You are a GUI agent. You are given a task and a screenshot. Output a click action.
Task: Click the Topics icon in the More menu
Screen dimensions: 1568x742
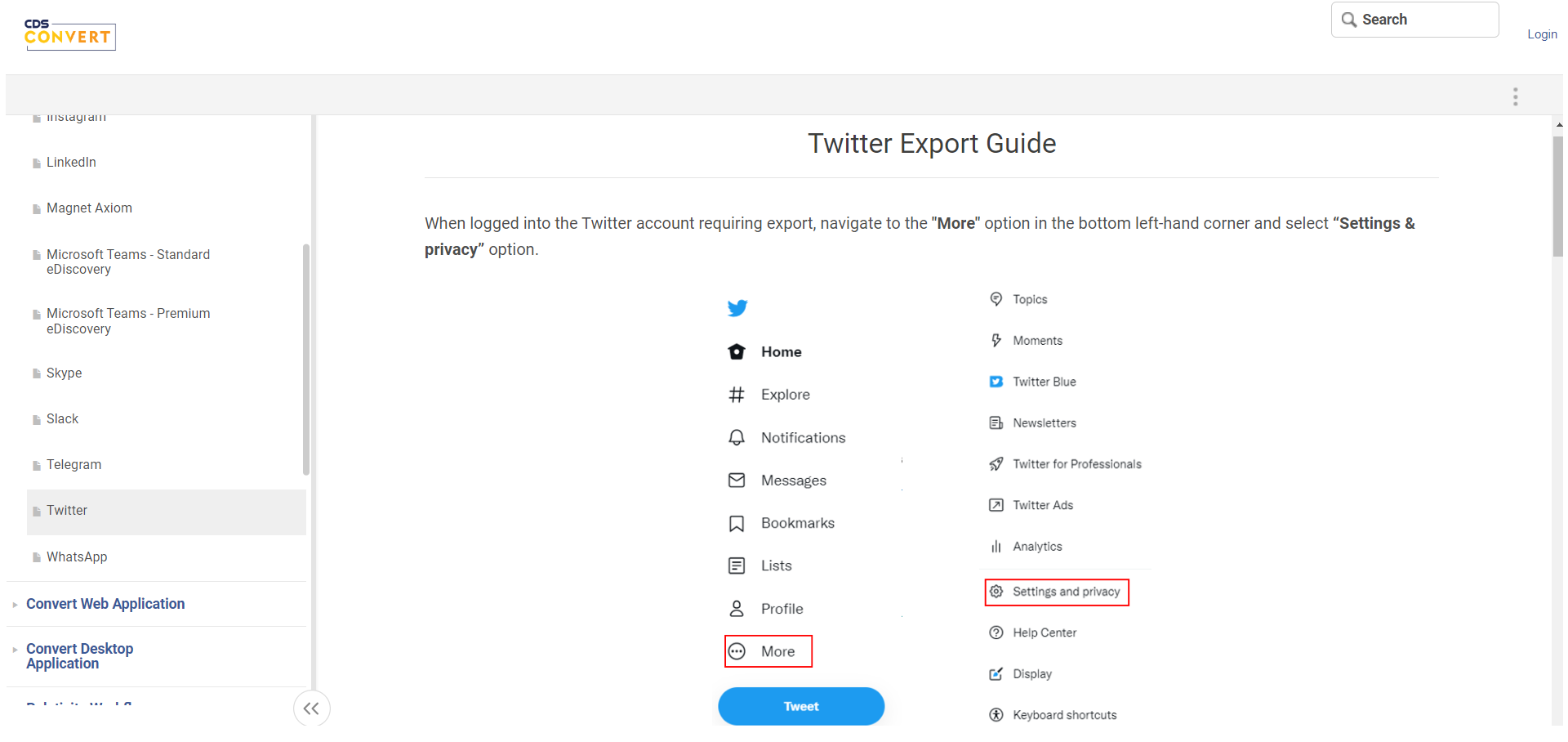[996, 299]
